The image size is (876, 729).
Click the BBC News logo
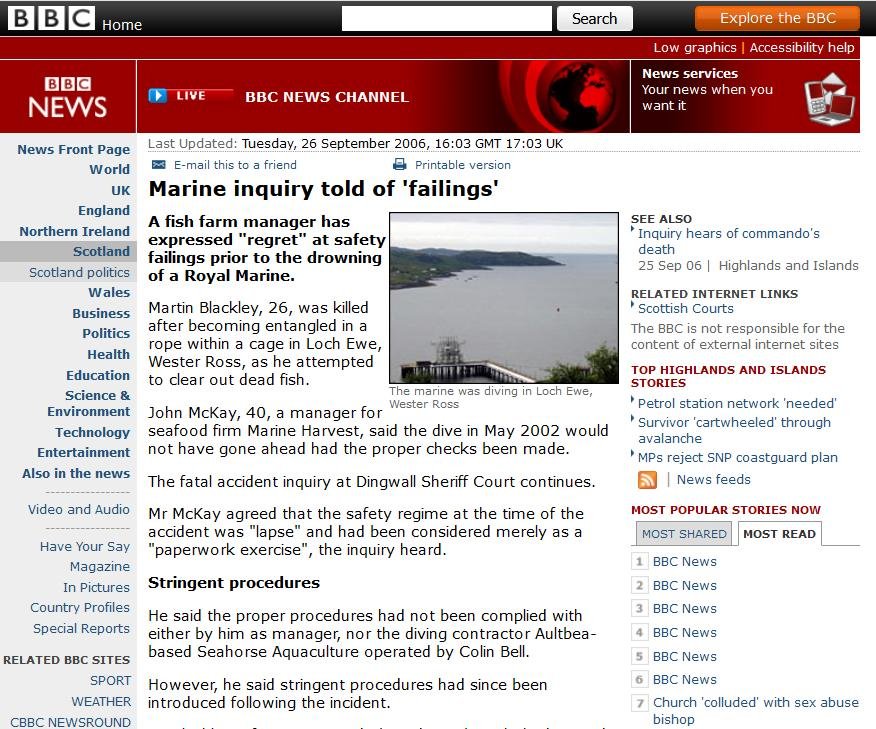[x=68, y=97]
